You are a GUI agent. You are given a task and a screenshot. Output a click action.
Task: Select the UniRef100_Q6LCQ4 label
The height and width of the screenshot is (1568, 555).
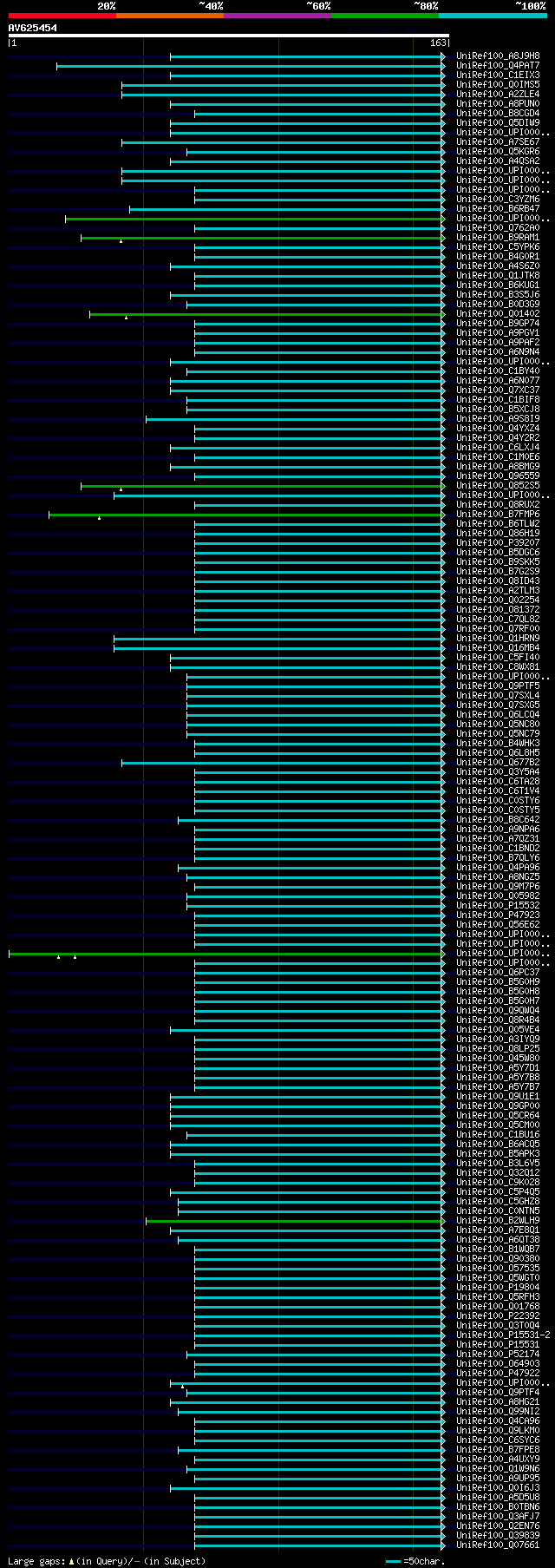498,715
